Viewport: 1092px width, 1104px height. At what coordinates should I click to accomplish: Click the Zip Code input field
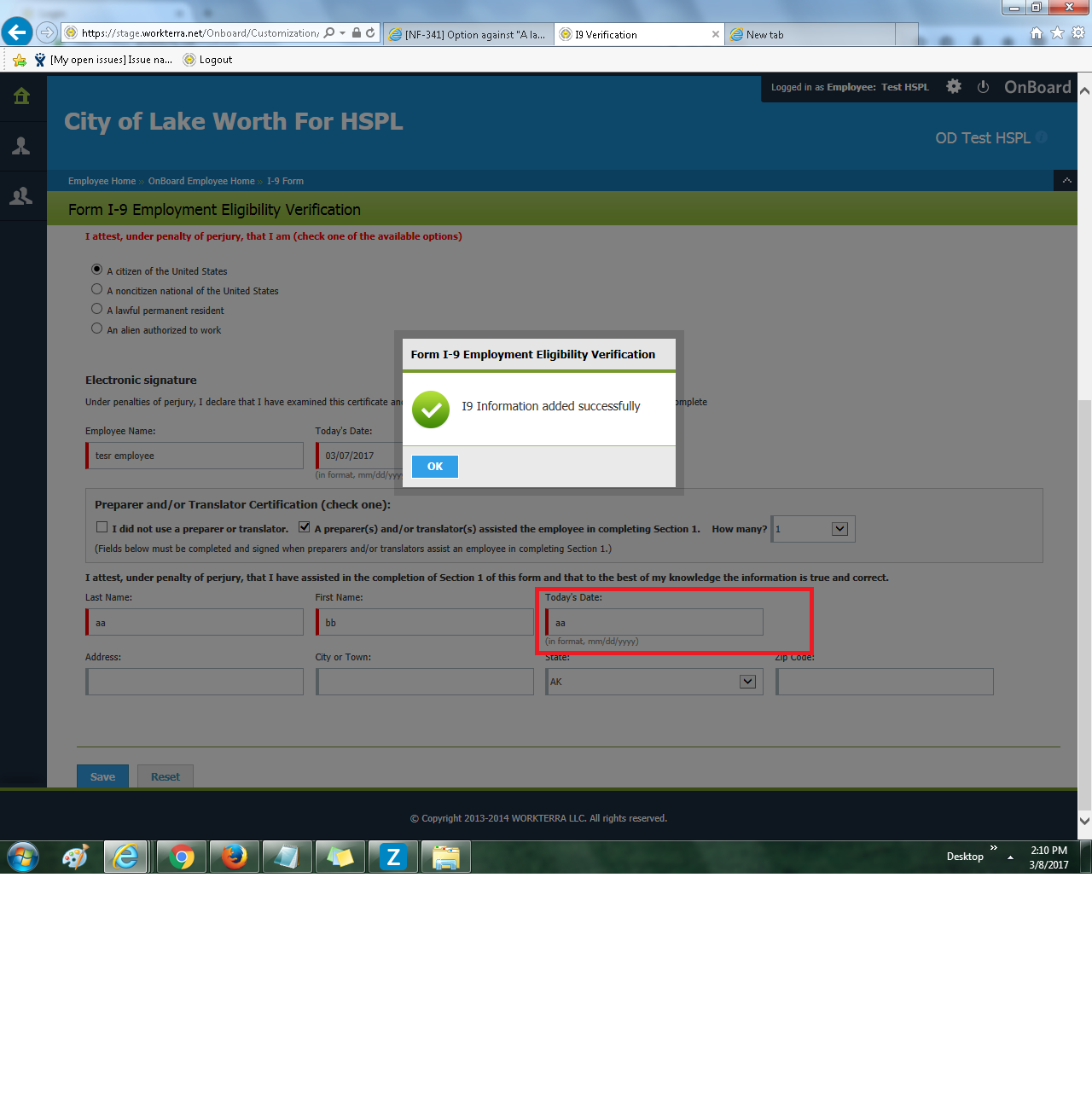point(884,681)
